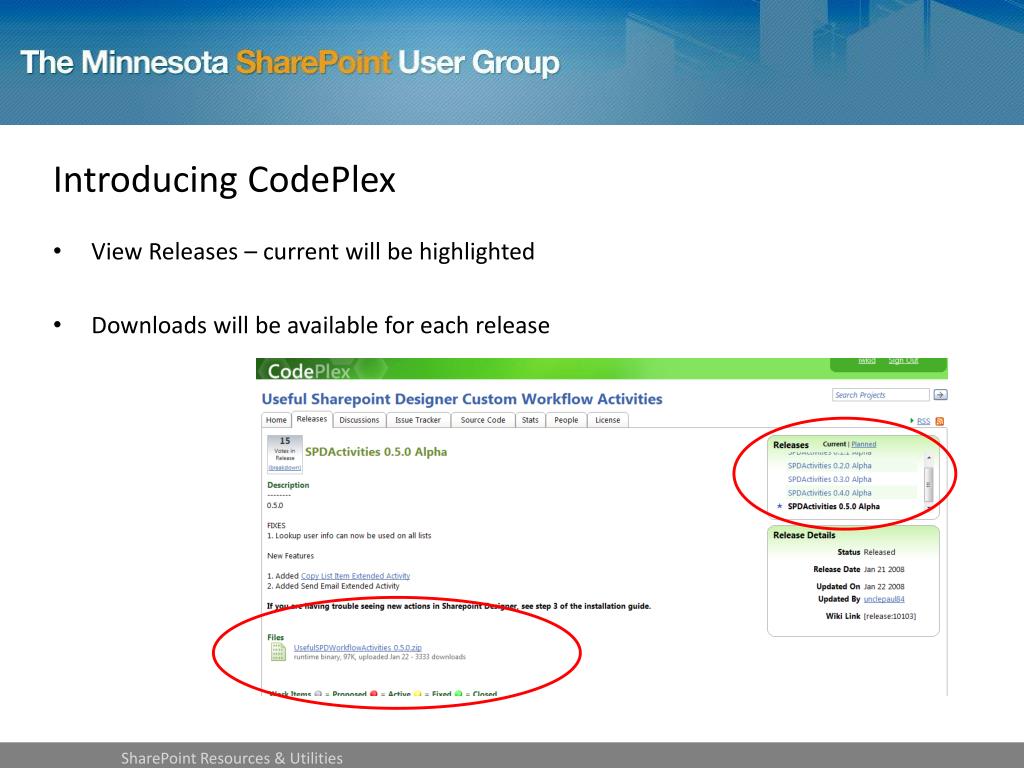Open SPDActivities 0.4.0 Alpha release

(829, 493)
